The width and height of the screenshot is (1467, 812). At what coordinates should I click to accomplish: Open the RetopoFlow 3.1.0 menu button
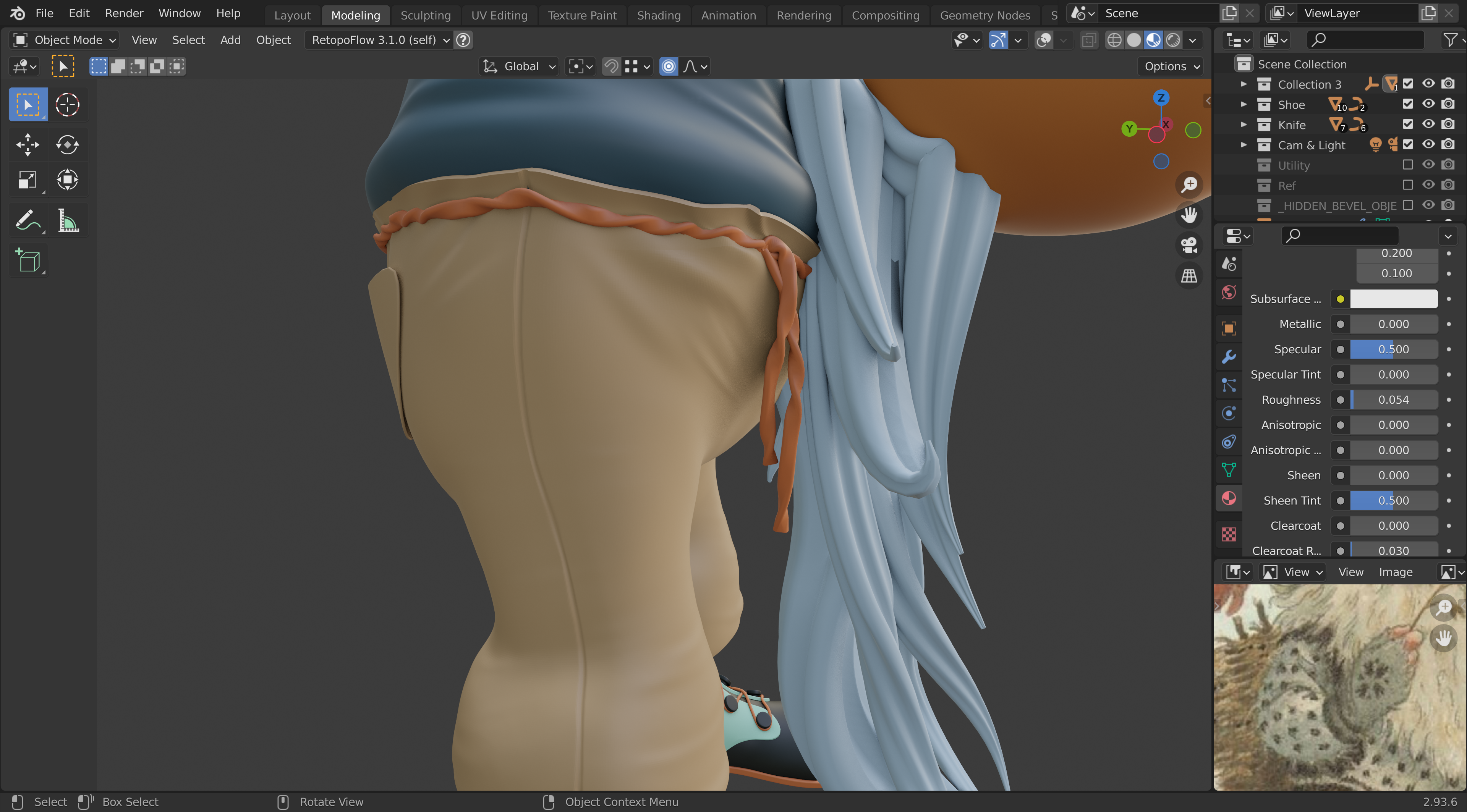click(x=379, y=40)
